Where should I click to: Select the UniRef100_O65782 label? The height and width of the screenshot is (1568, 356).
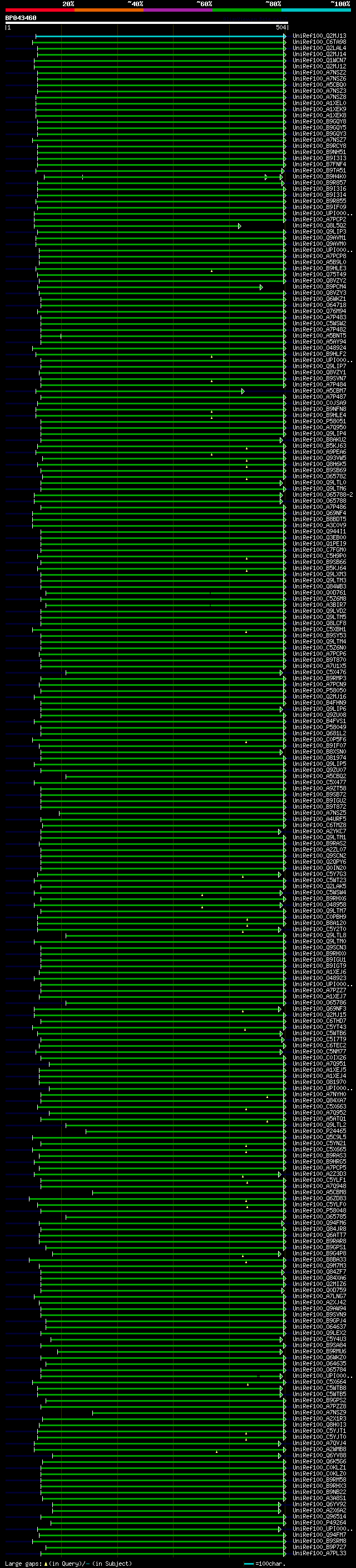319,477
